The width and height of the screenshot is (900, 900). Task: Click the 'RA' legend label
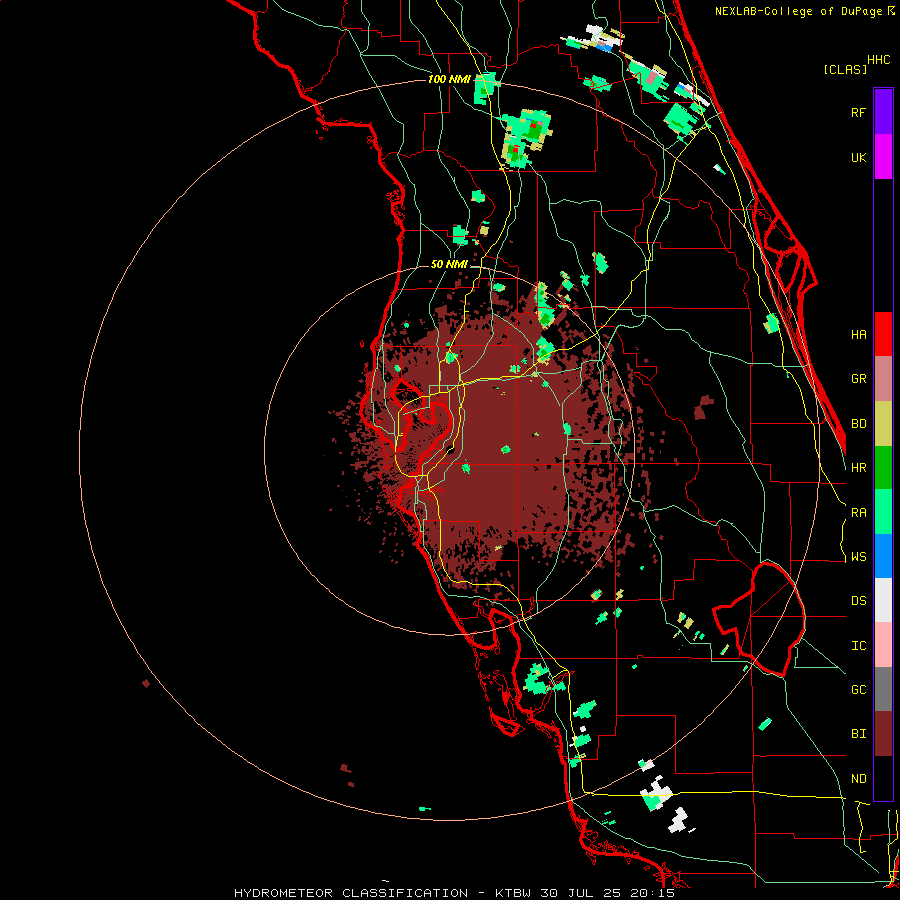[858, 513]
